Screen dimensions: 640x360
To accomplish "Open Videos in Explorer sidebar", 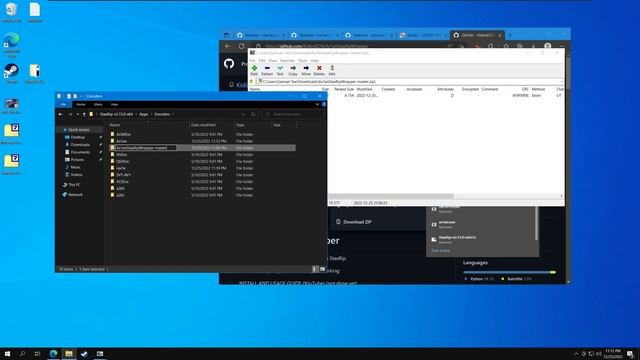I will click(76, 174).
